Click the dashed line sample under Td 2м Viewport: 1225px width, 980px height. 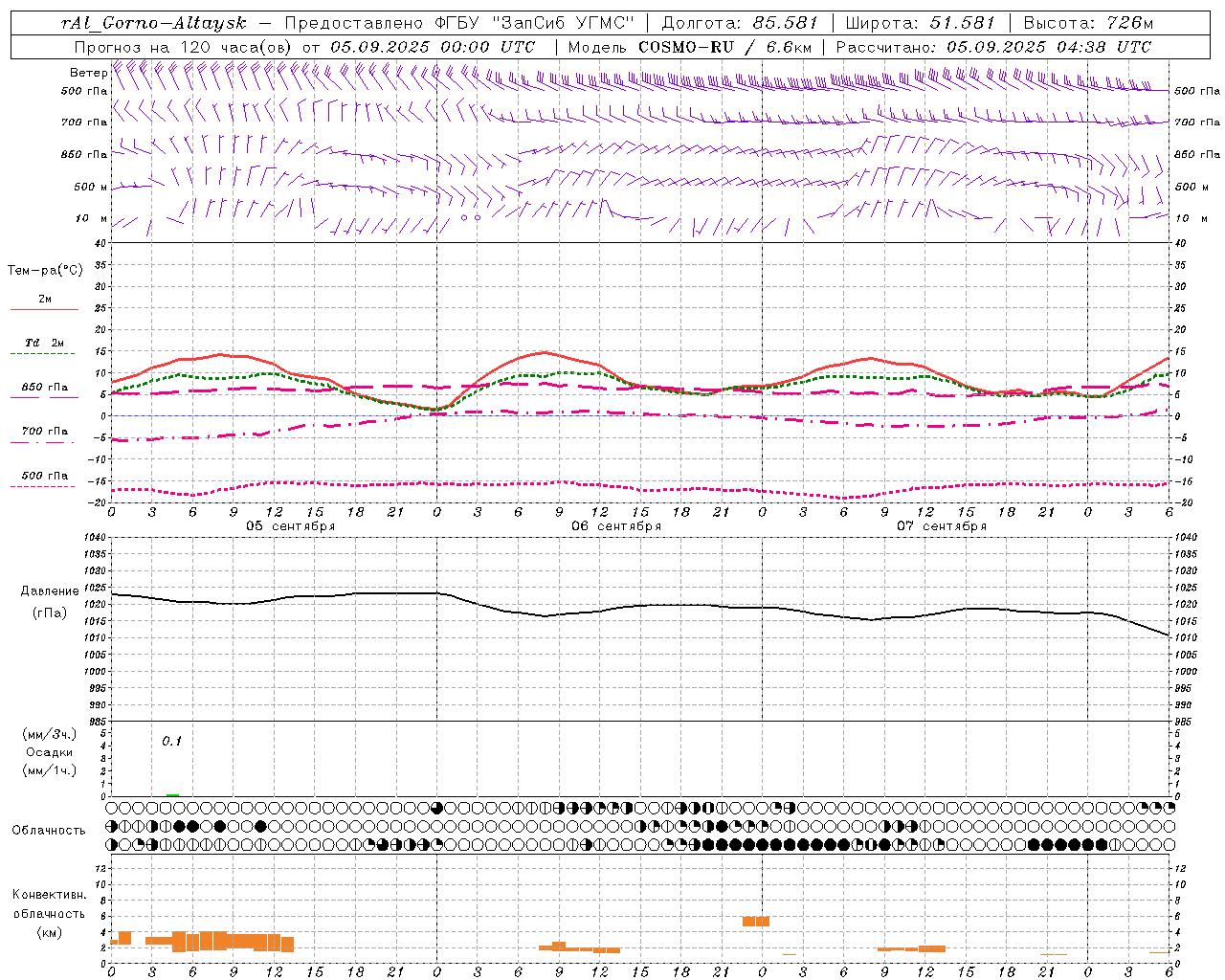pyautogui.click(x=43, y=354)
